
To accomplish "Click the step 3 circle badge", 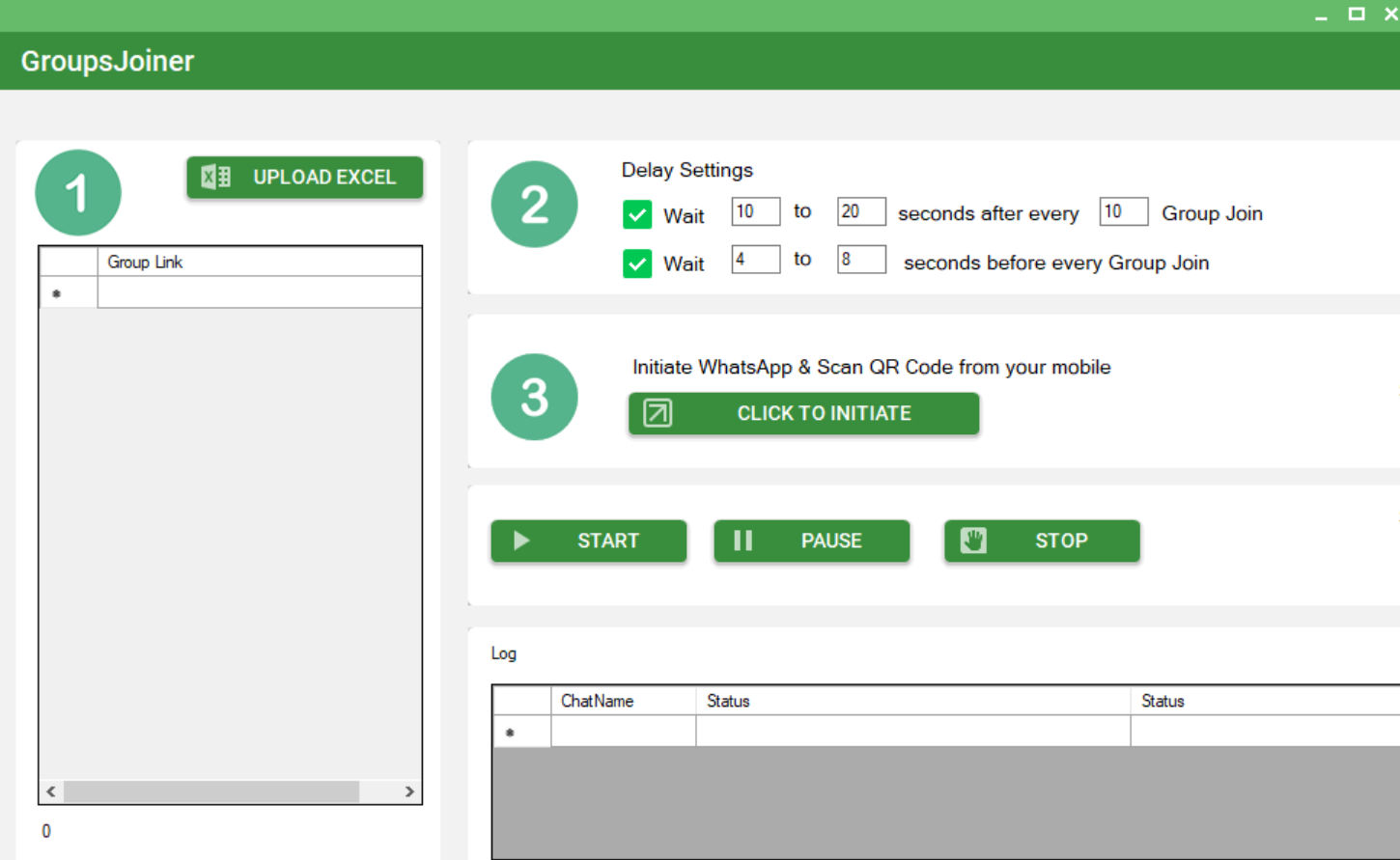I will point(534,397).
